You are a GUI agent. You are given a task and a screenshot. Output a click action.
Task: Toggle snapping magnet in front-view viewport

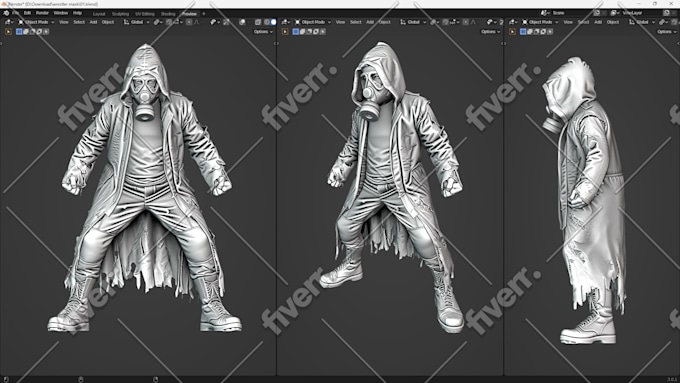pyautogui.click(x=169, y=22)
